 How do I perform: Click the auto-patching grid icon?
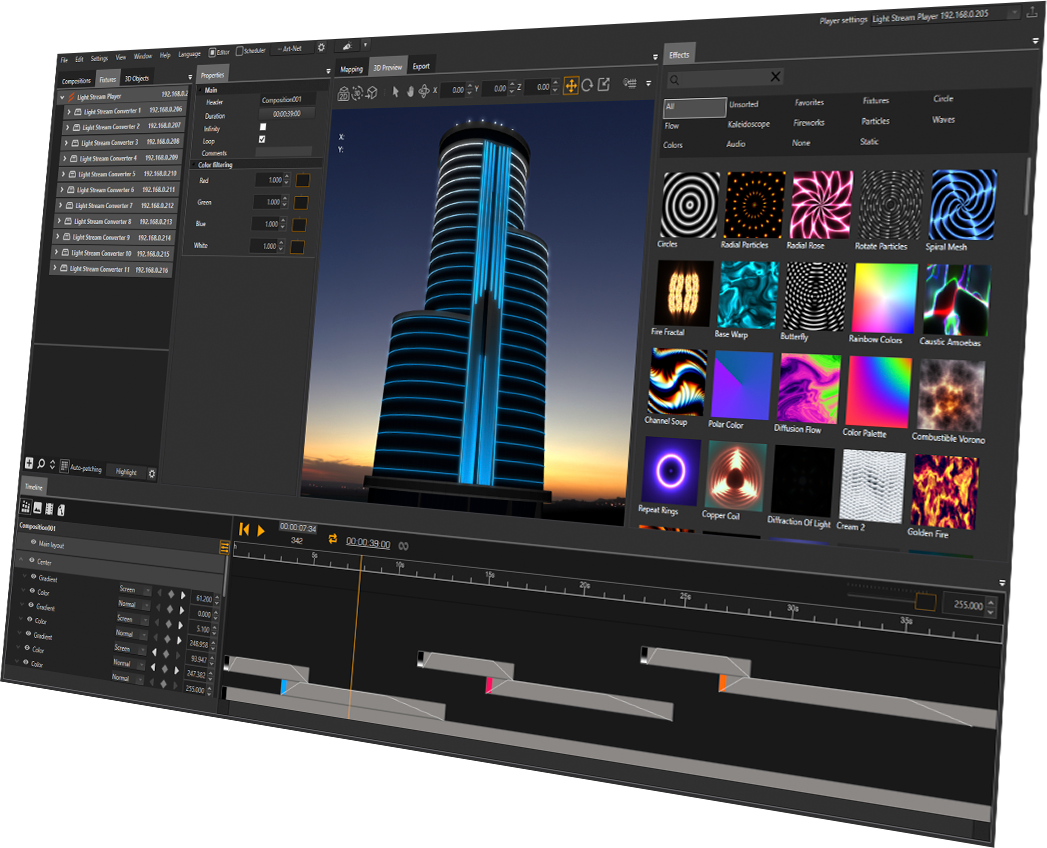[64, 465]
